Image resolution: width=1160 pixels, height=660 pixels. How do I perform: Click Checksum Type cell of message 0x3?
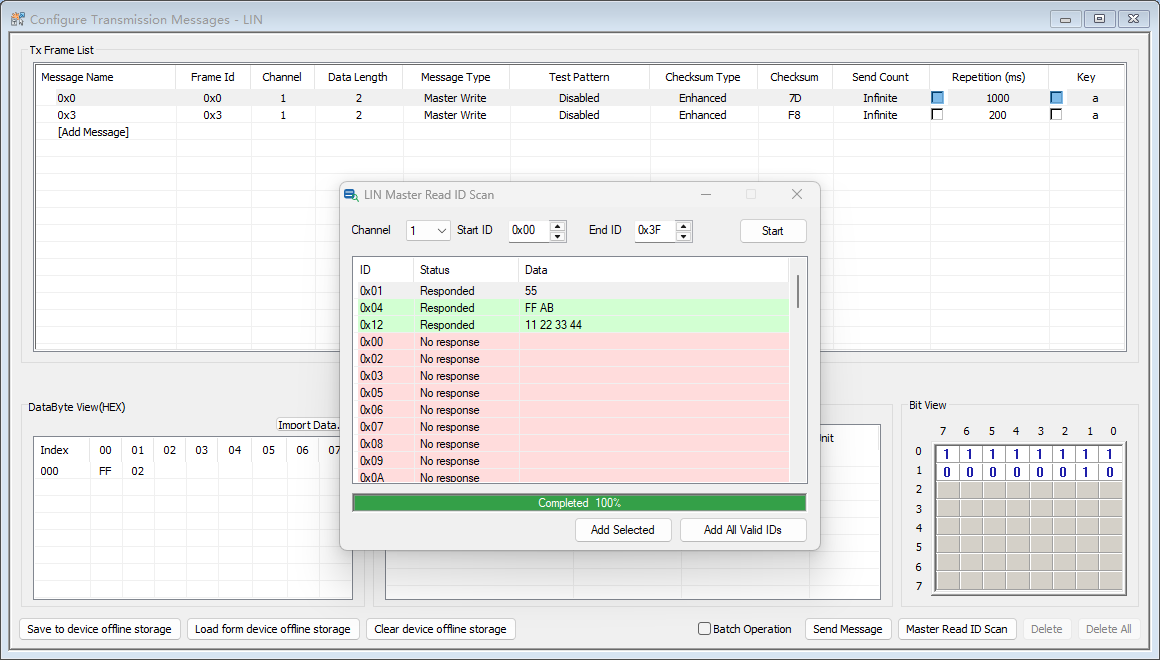tap(703, 115)
